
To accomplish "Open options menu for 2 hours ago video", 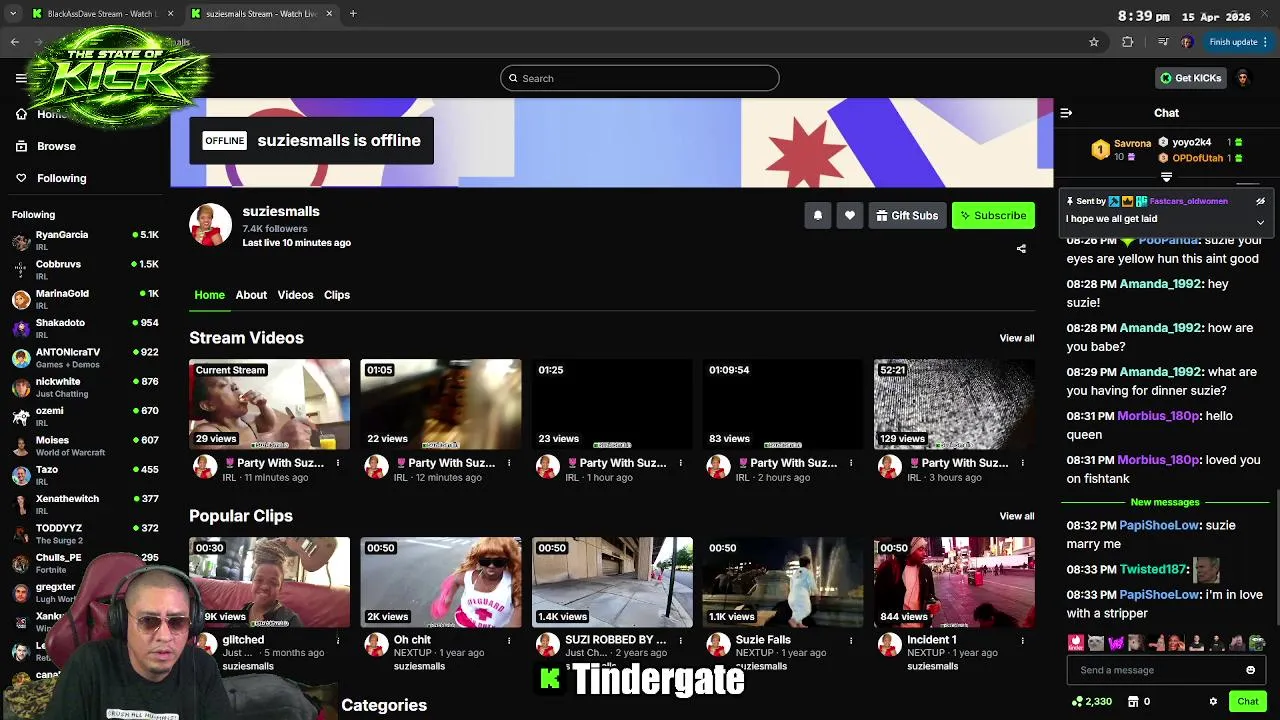I will click(x=851, y=463).
